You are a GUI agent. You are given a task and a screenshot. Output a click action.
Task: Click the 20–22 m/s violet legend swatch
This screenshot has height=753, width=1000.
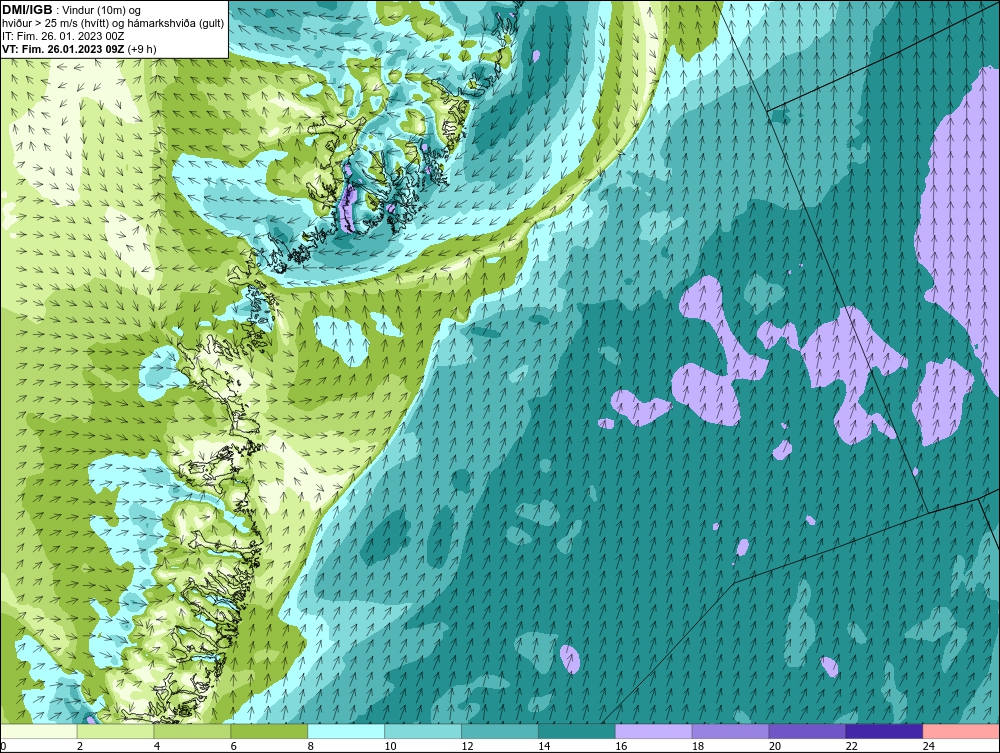pyautogui.click(x=807, y=731)
